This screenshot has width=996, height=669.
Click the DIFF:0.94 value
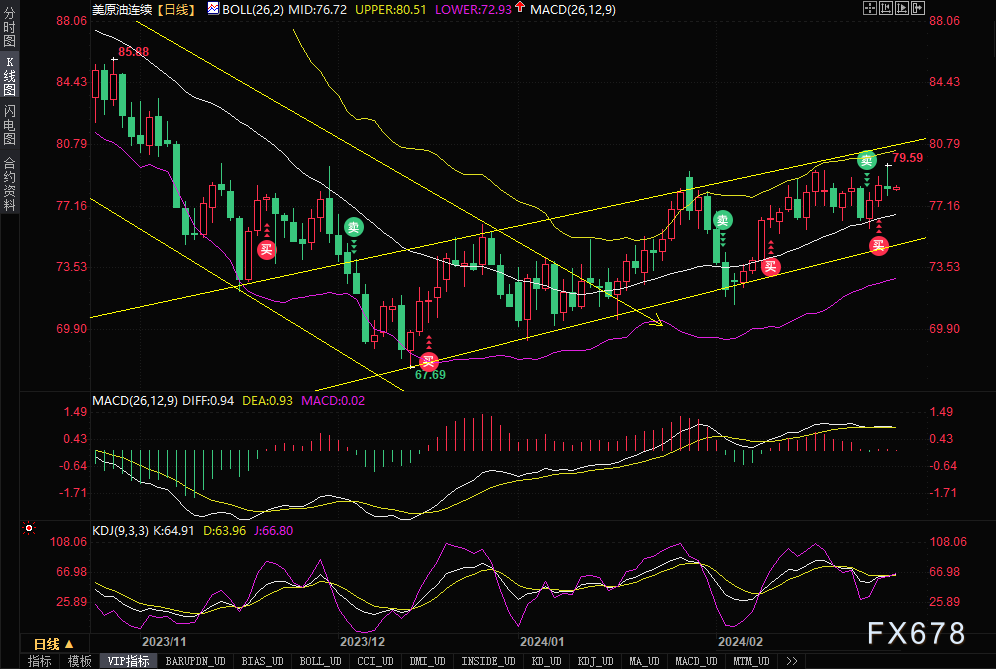[x=208, y=401]
